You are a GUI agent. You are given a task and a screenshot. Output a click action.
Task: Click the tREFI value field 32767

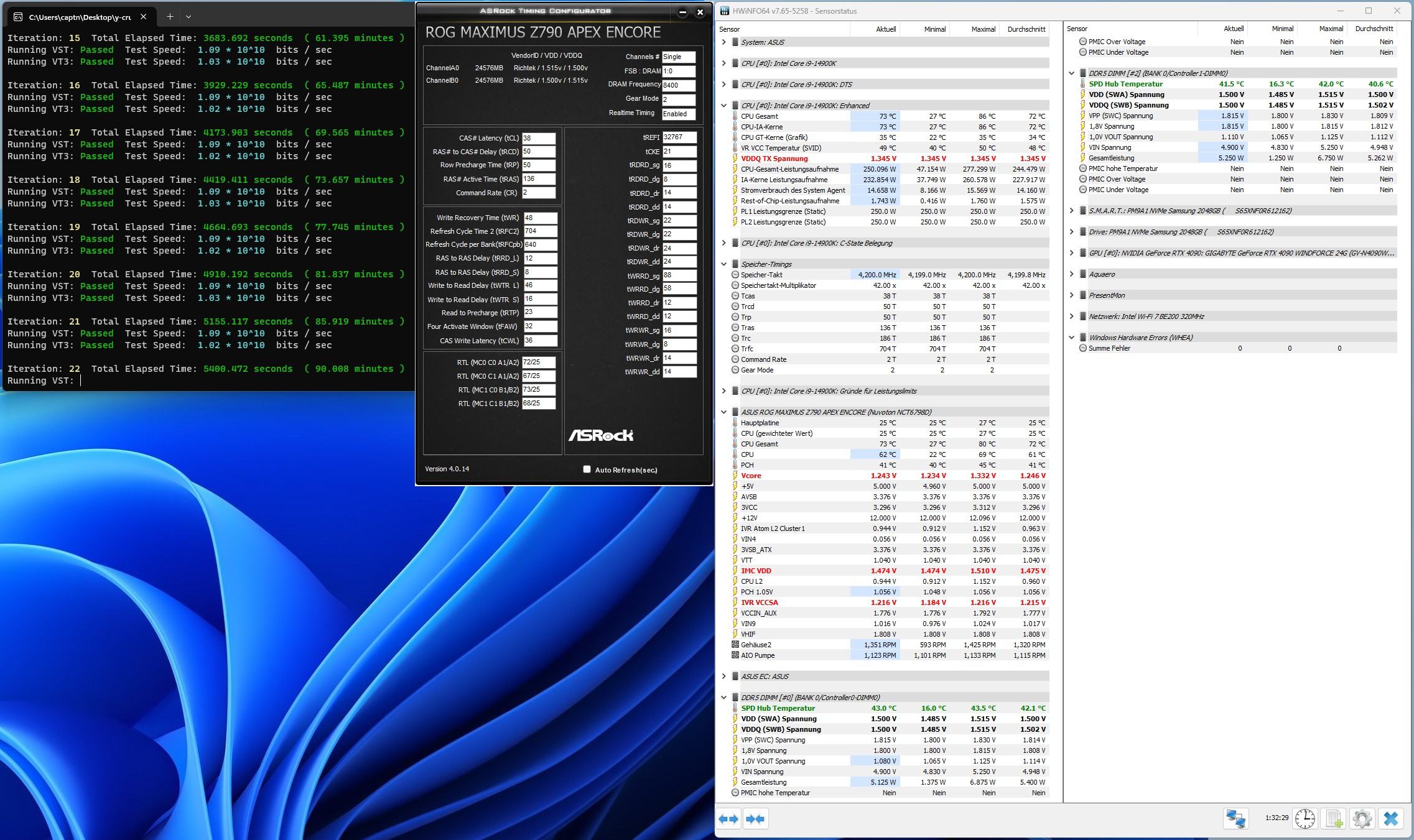[679, 137]
